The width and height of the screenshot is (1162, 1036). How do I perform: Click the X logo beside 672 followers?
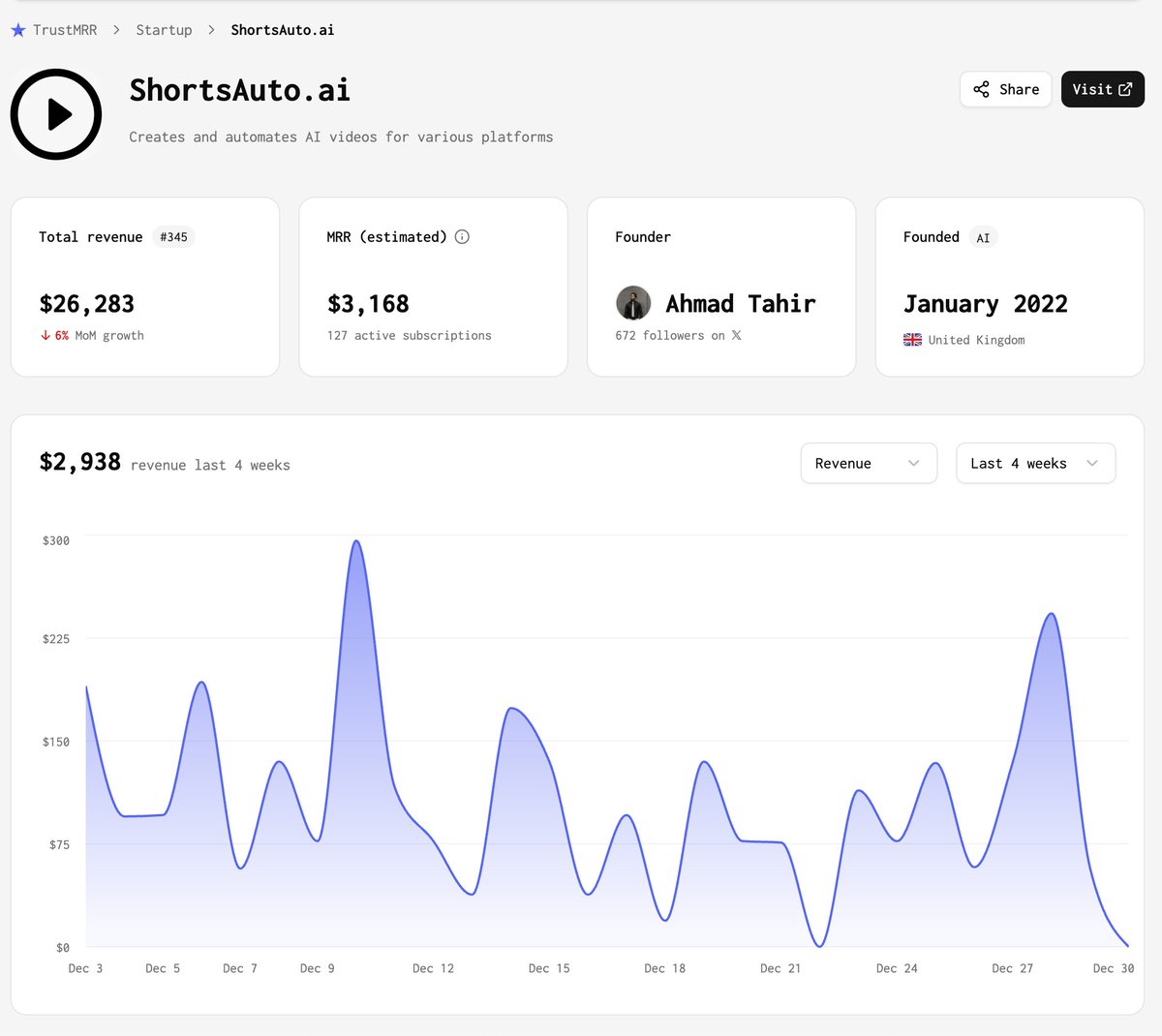(x=737, y=336)
